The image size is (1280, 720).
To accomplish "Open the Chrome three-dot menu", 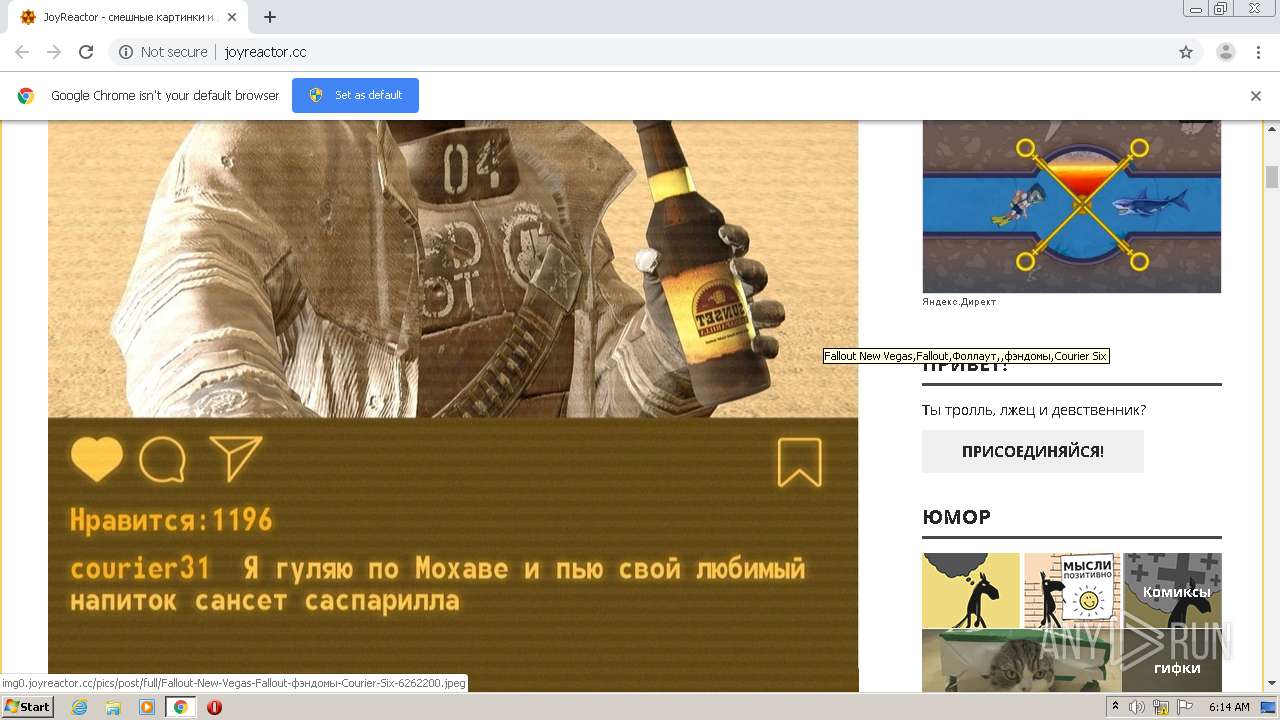I will (1258, 52).
